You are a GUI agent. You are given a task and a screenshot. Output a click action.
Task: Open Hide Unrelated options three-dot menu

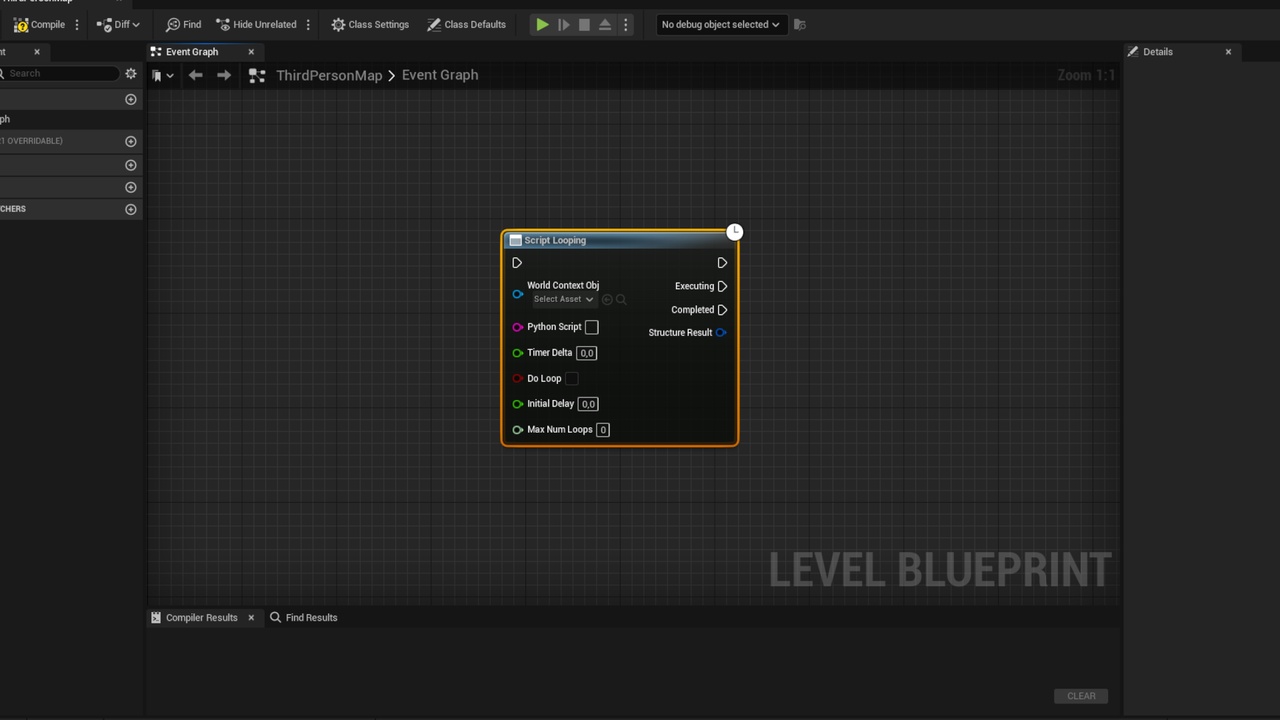(308, 24)
